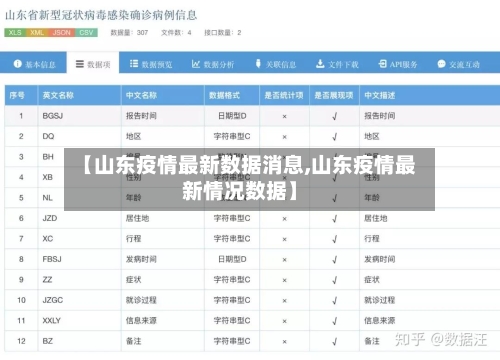
Task: Click the page title 山东省新型冠状病毒感染确诊病例信息
Action: (x=101, y=15)
